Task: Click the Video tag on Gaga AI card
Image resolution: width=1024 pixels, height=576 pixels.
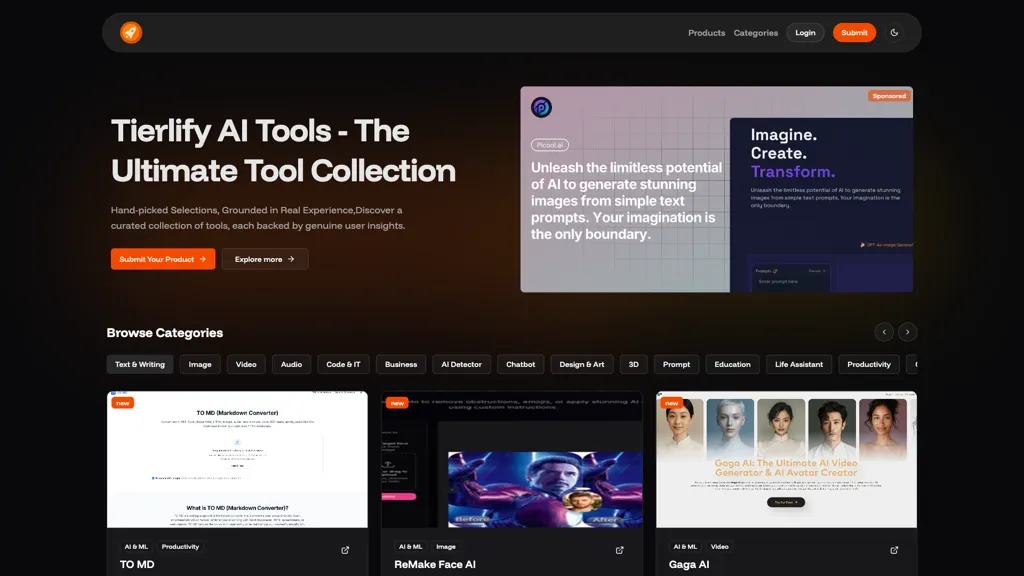Action: (720, 547)
